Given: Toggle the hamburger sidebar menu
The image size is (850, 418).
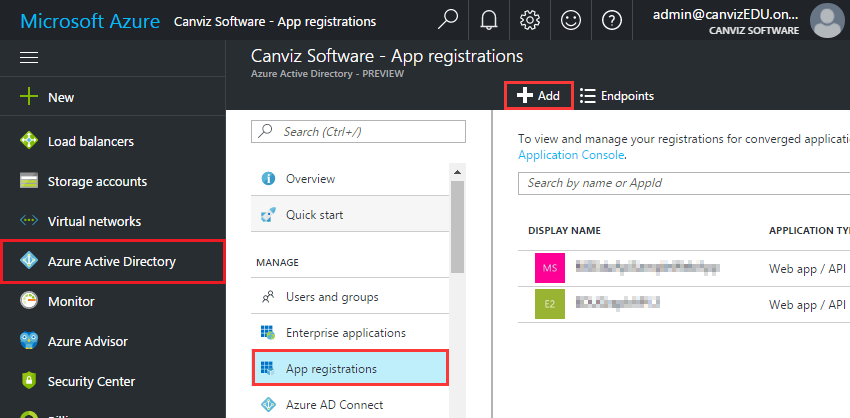Looking at the screenshot, I should coord(29,57).
